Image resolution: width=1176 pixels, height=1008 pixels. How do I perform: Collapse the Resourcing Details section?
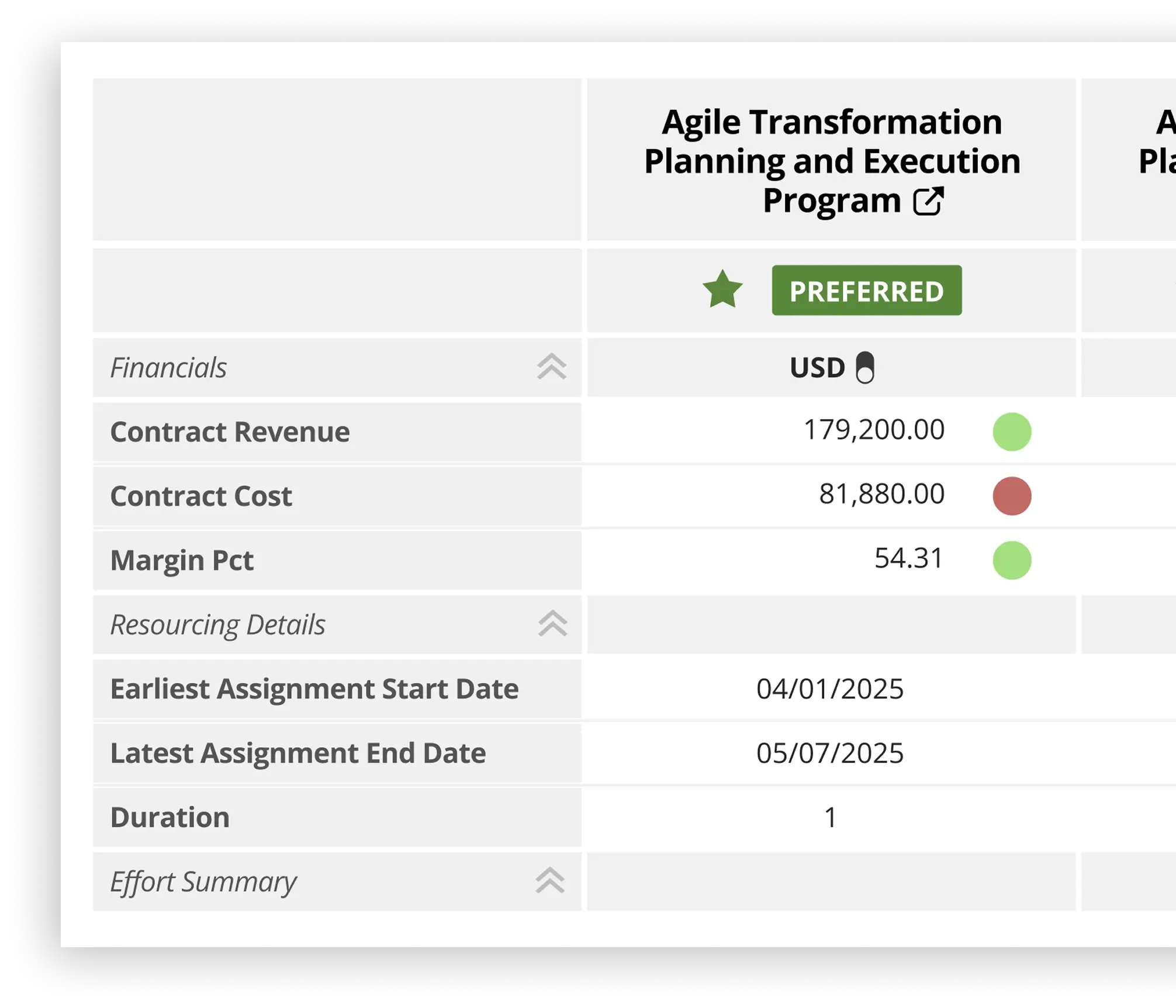(552, 624)
